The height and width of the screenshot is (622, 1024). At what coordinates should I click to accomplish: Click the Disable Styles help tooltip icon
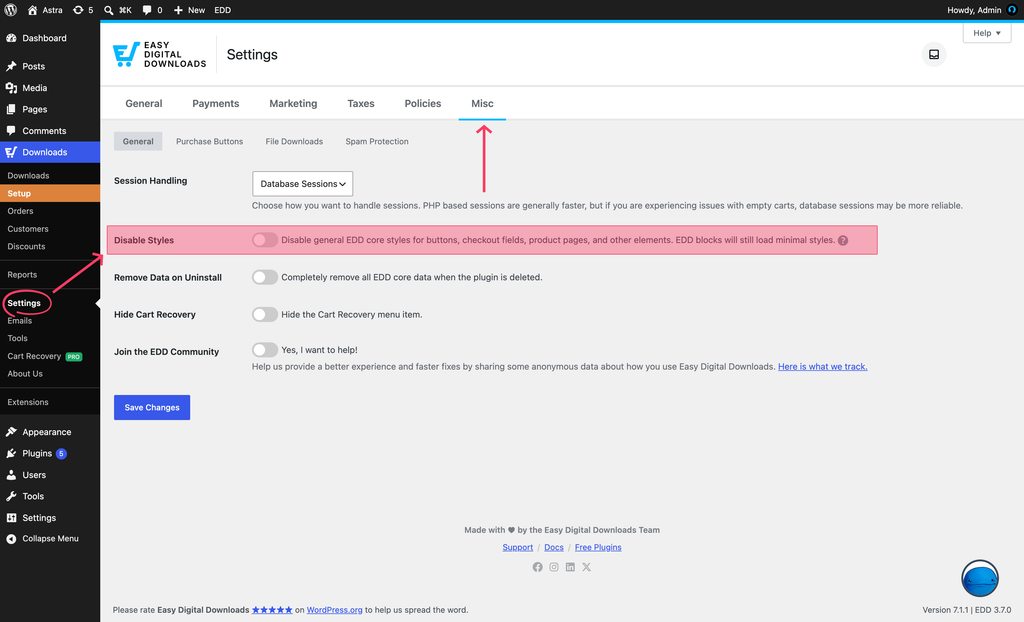click(x=843, y=240)
